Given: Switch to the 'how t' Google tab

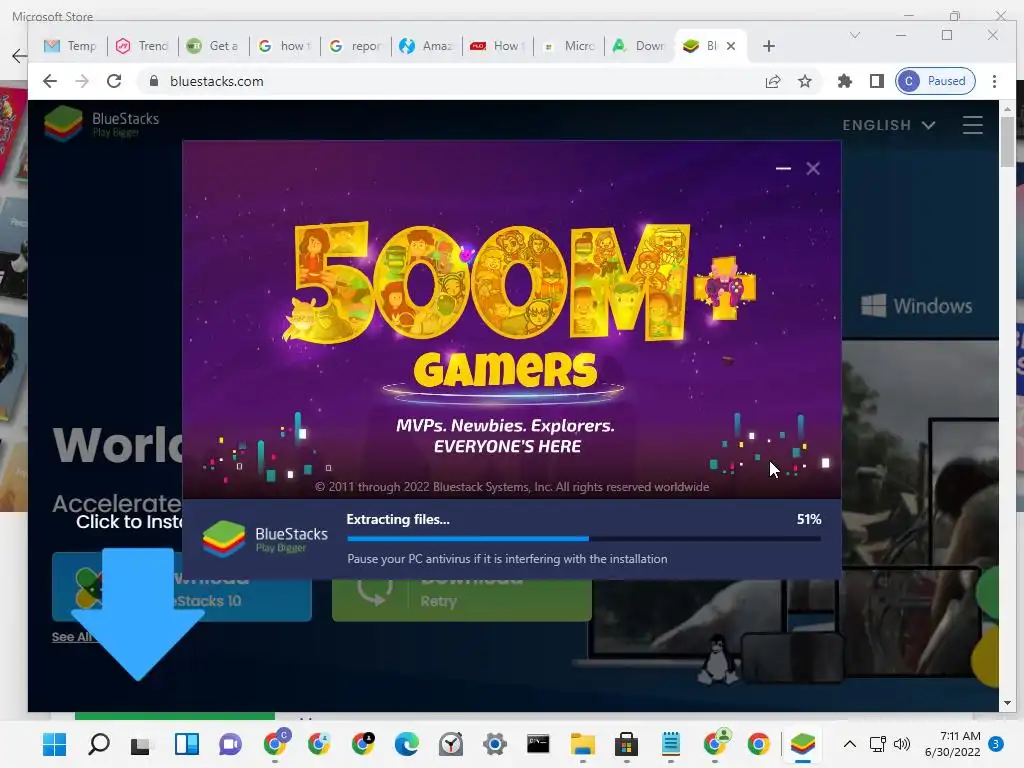Looking at the screenshot, I should point(285,46).
